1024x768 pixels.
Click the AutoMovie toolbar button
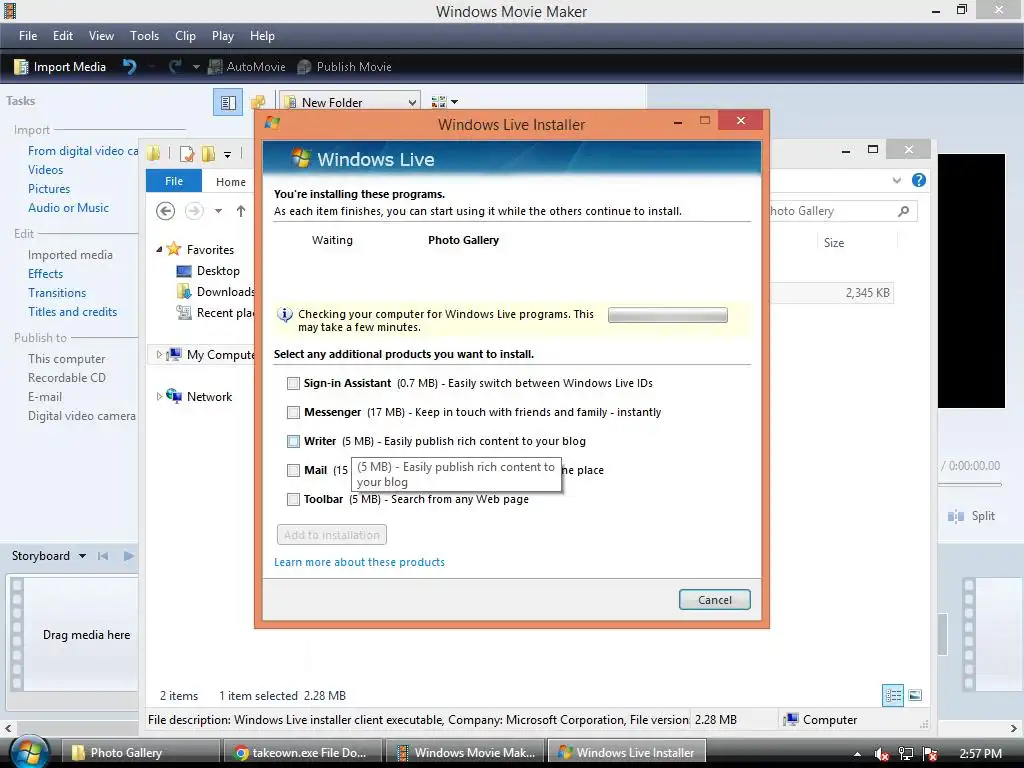point(247,67)
